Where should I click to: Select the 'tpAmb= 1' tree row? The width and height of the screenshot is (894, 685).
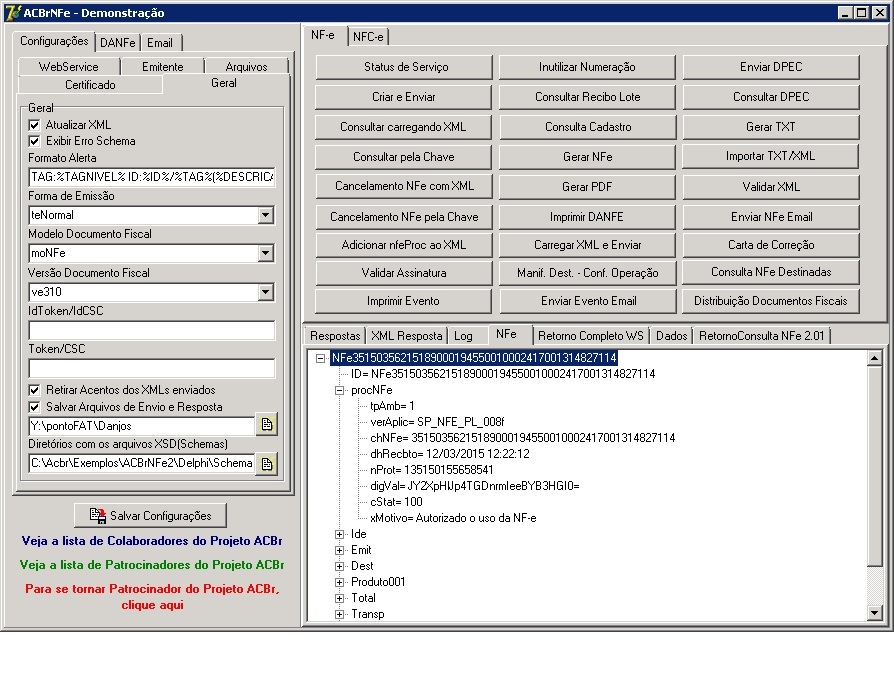(x=392, y=407)
